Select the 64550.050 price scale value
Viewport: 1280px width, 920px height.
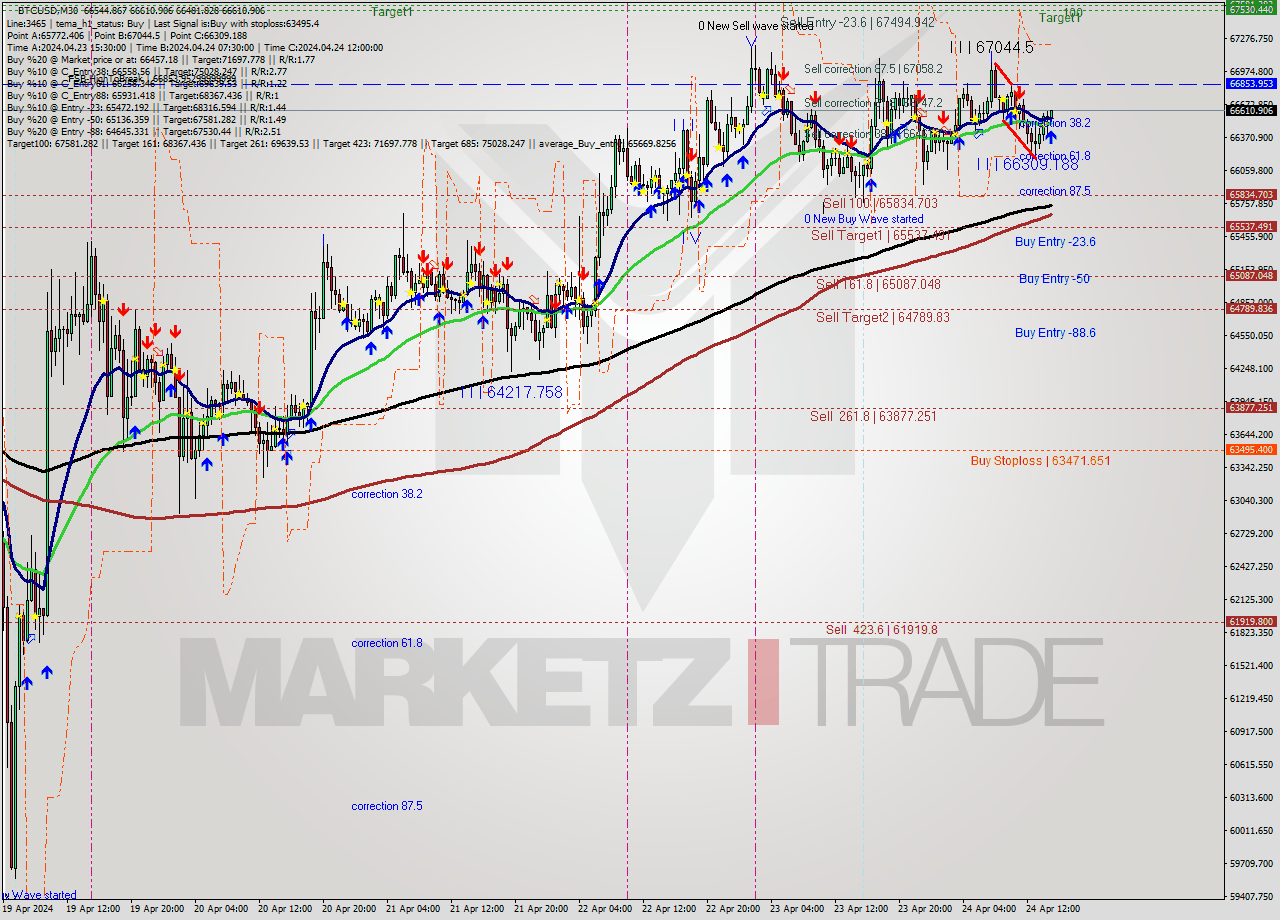click(x=1251, y=335)
